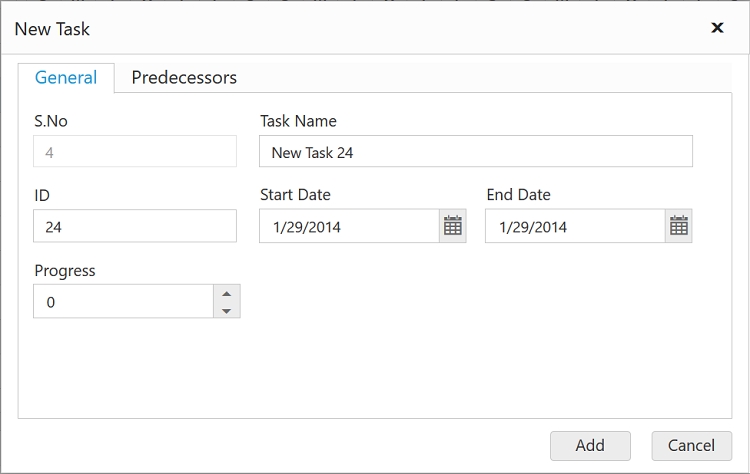Viewport: 750px width, 474px height.
Task: Click the Progress numeric value box
Action: [123, 301]
